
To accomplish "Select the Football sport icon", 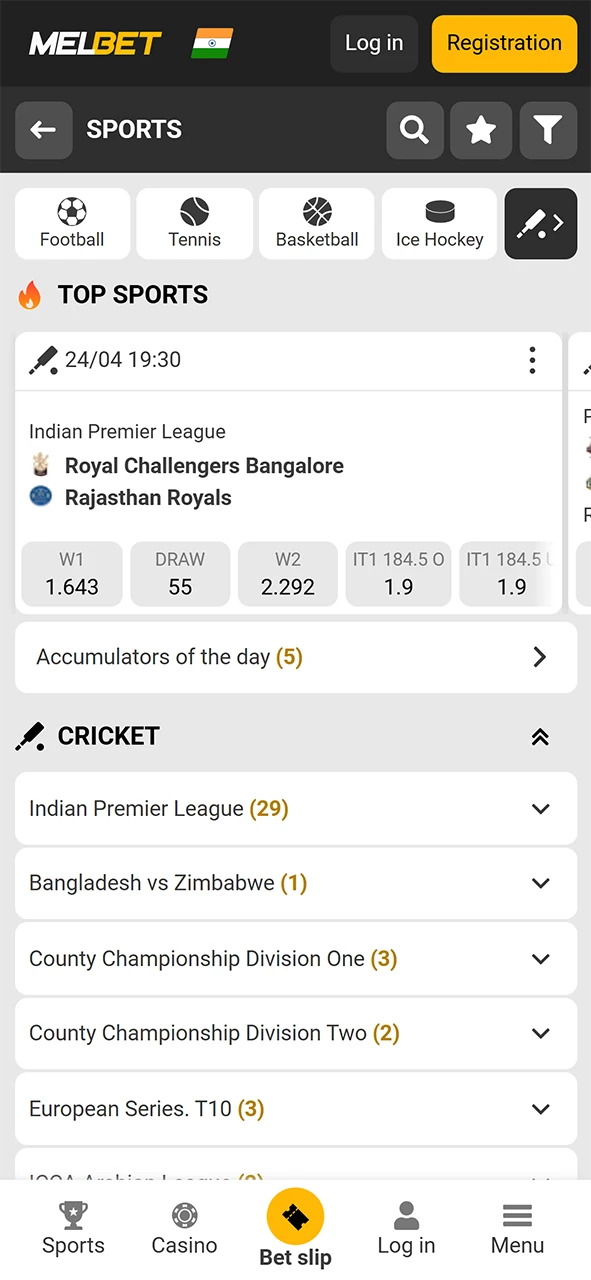I will pos(71,223).
